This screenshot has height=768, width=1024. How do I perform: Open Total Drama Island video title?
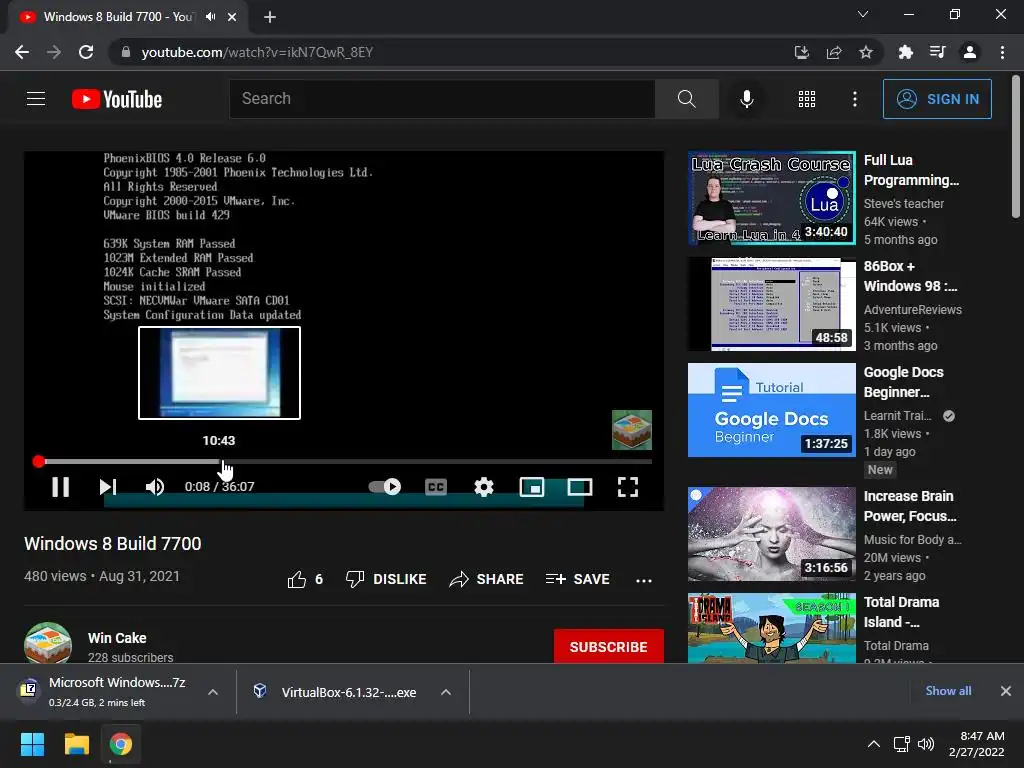pyautogui.click(x=901, y=612)
